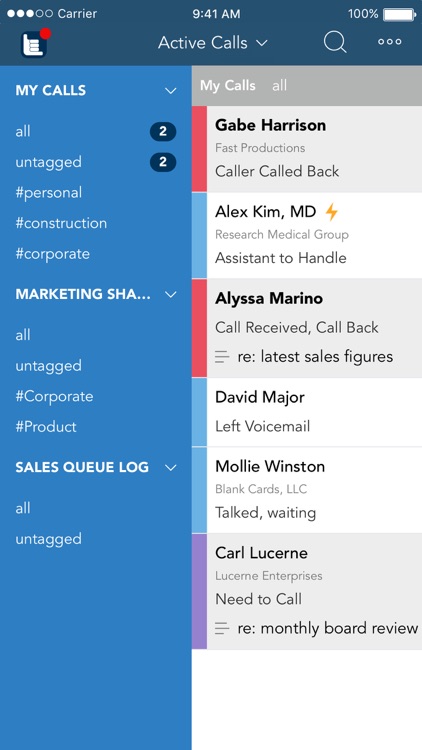Image resolution: width=422 pixels, height=750 pixels.
Task: Select #Product under Marketing shared list
Action: point(46,427)
